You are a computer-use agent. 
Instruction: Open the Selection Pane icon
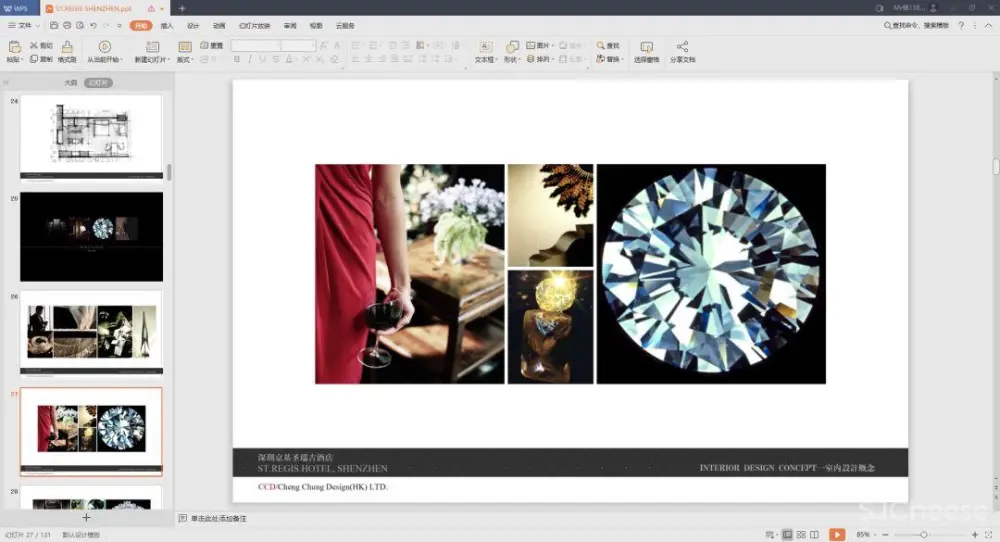(646, 47)
